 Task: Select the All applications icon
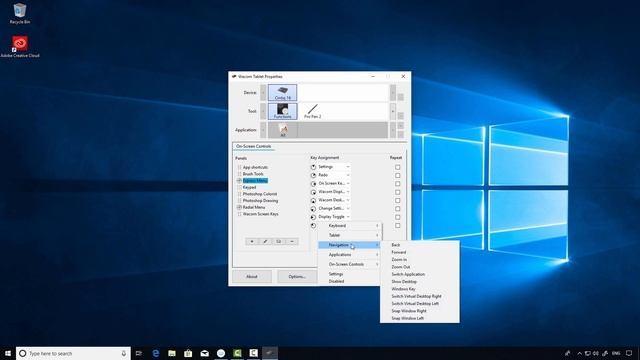(x=283, y=130)
